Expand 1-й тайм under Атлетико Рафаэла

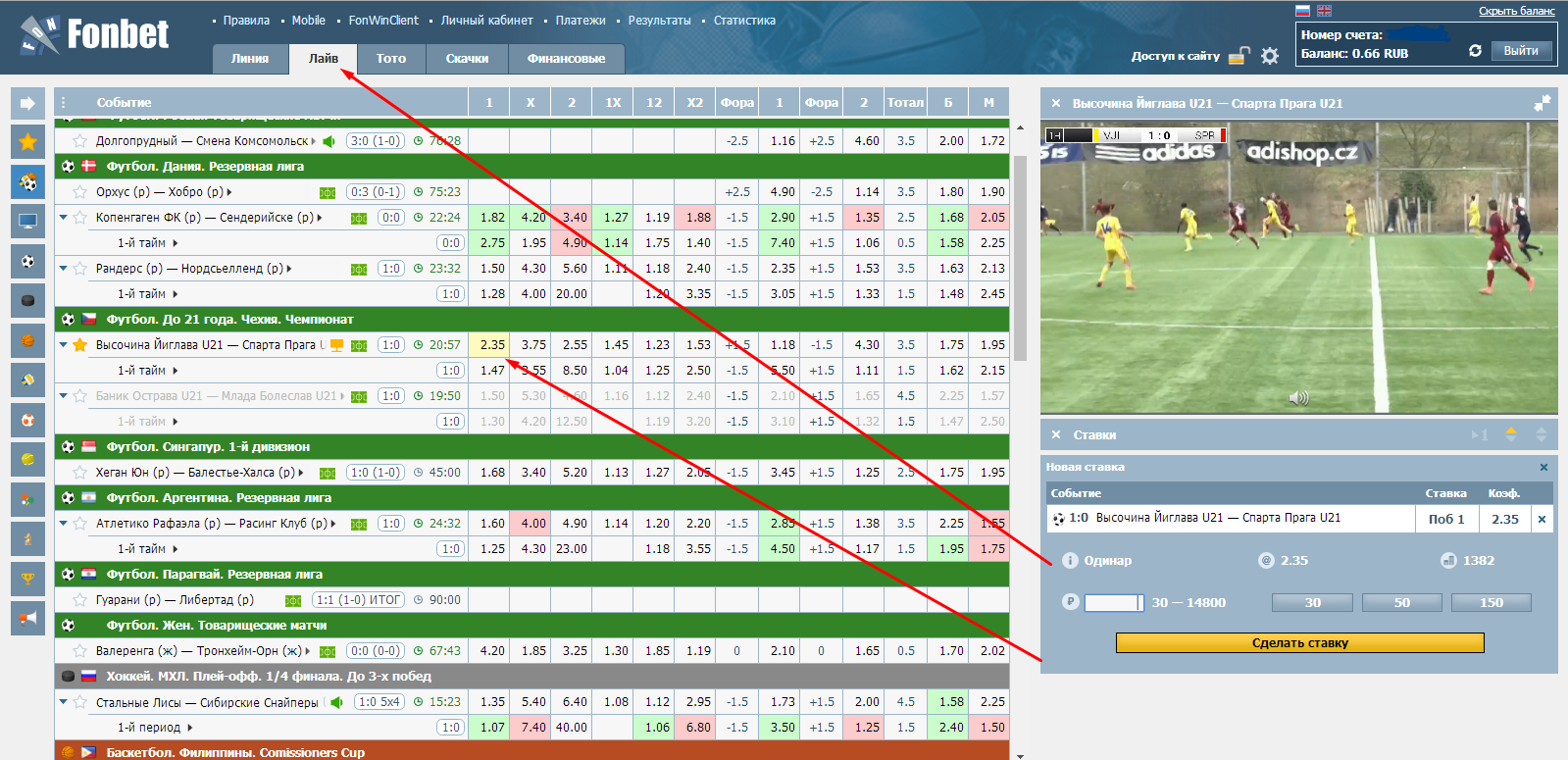point(176,549)
